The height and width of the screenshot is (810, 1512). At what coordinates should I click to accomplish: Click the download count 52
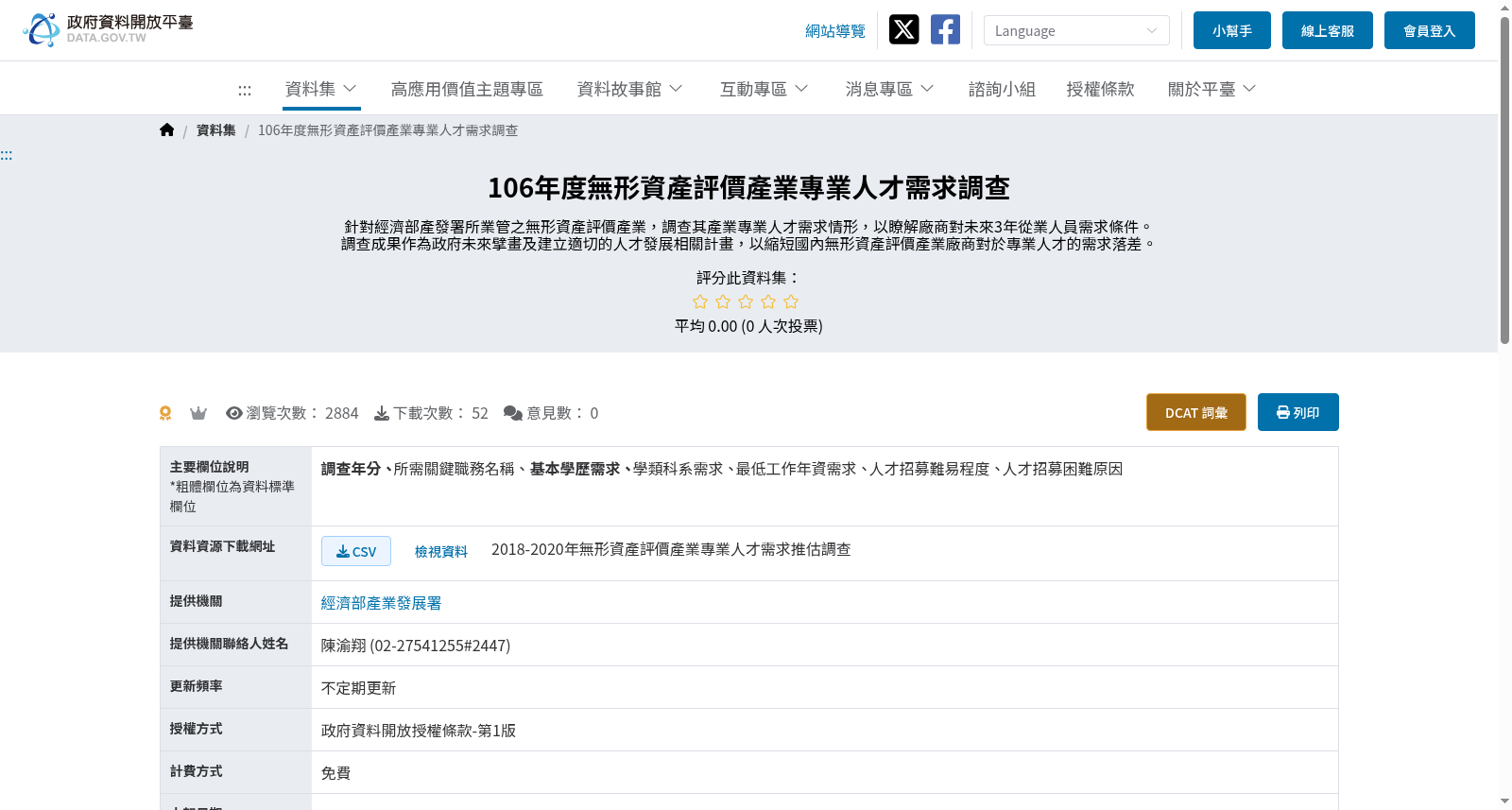(x=480, y=413)
